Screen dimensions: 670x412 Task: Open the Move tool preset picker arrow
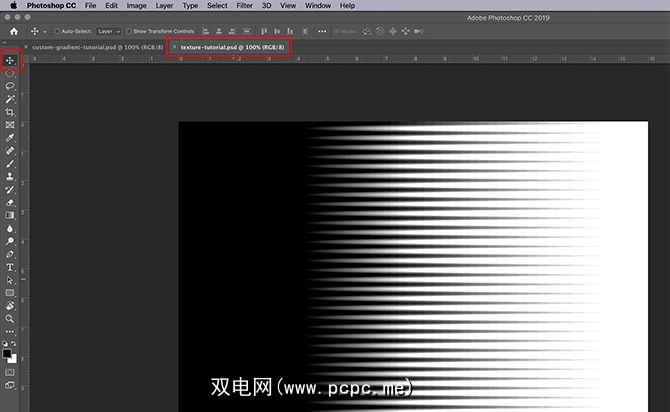45,32
